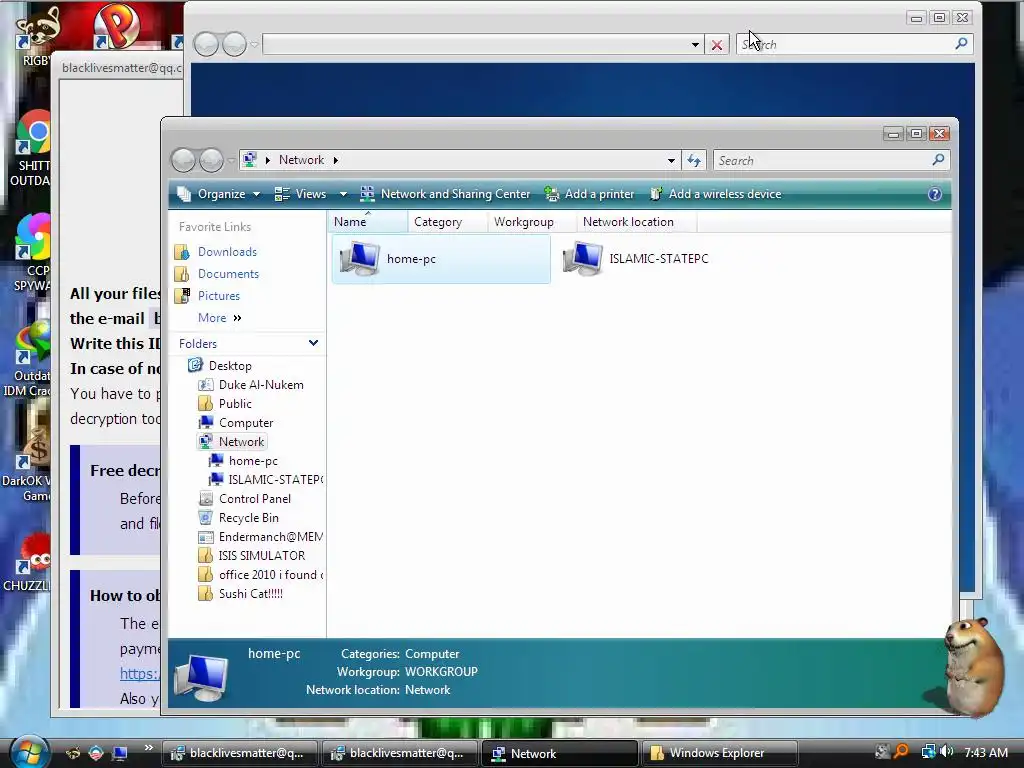Click the clock showing 7:43 AM
The width and height of the screenshot is (1024, 768).
coord(986,753)
